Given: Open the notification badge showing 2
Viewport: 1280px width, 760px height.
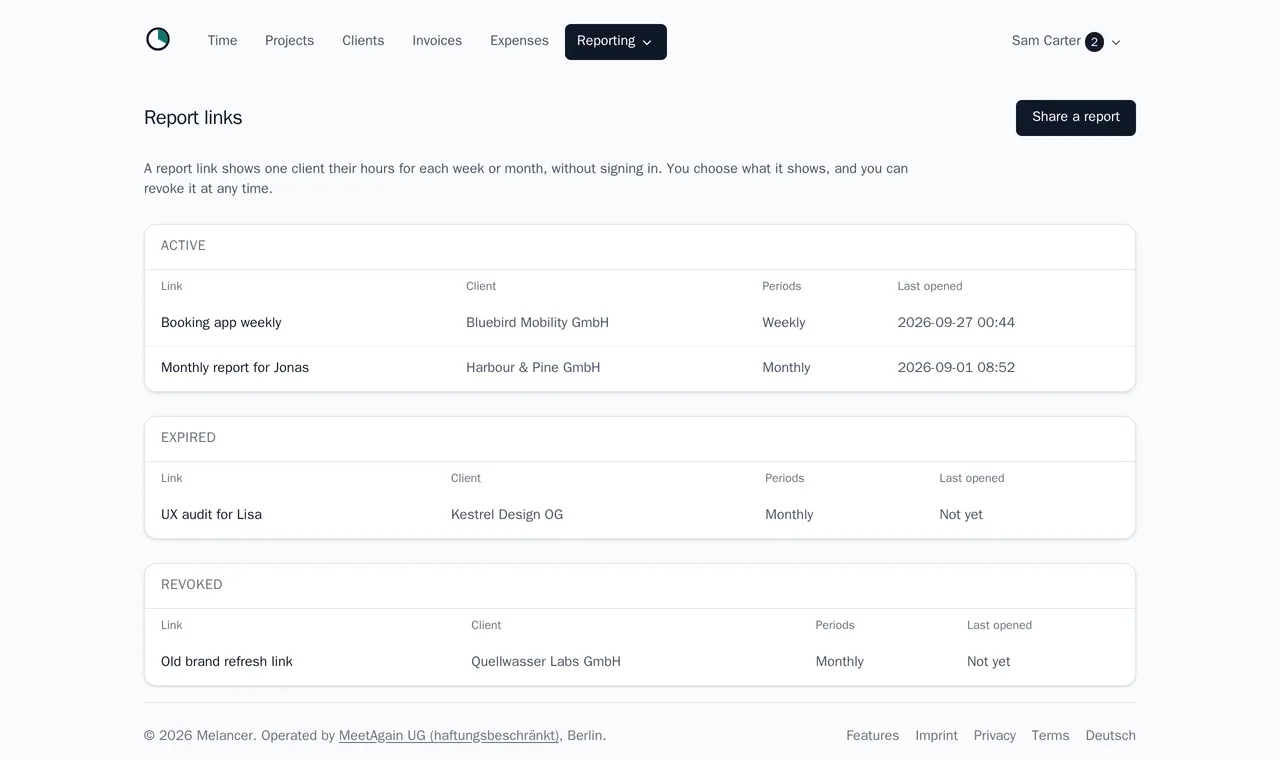Looking at the screenshot, I should click(x=1094, y=42).
